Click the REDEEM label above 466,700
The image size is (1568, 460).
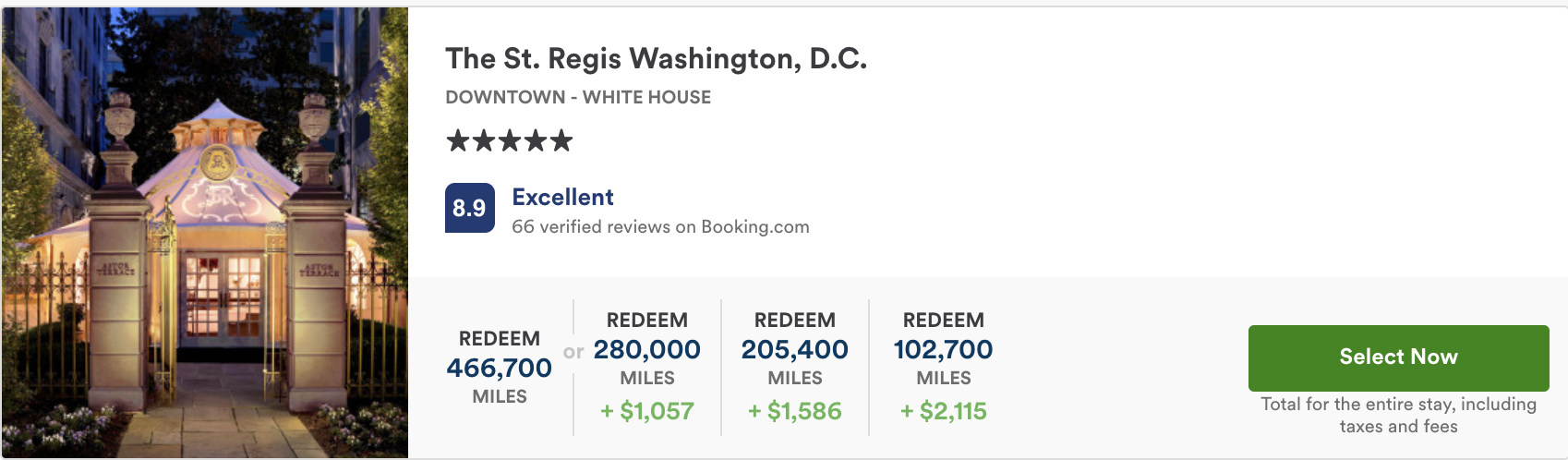pos(500,338)
